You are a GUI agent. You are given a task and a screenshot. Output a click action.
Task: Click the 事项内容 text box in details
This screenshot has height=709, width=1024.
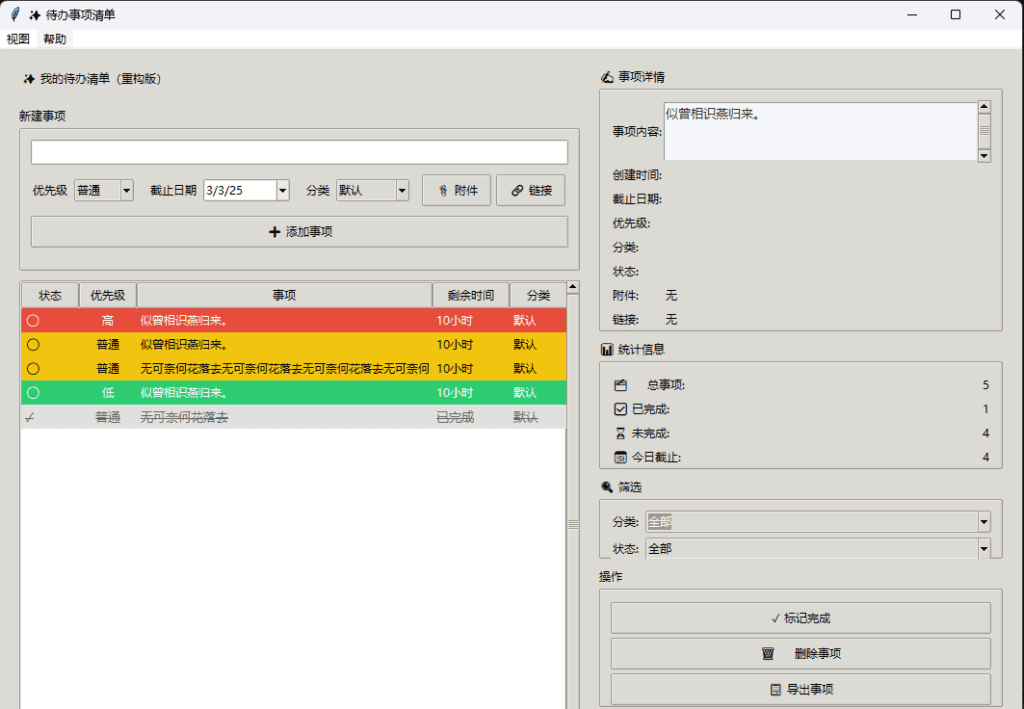coord(820,131)
